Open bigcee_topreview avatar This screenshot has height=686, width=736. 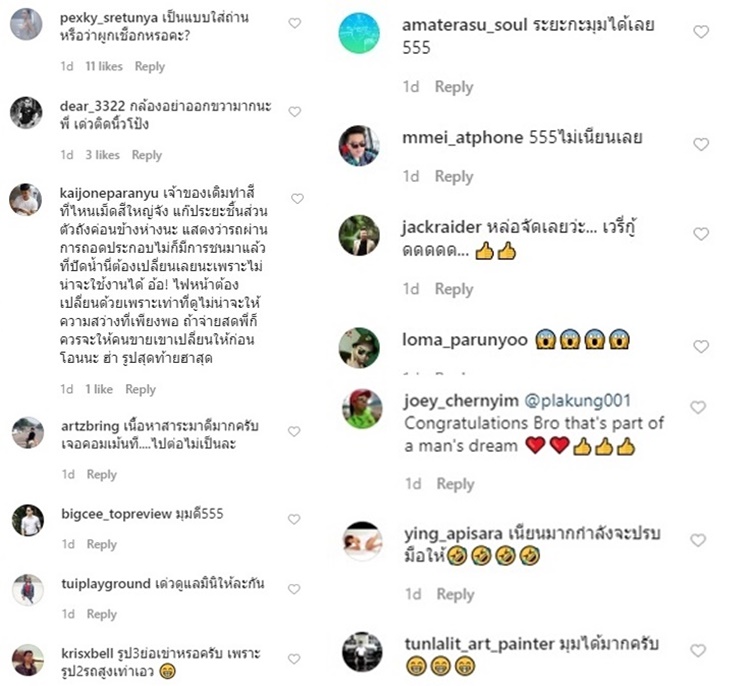(x=28, y=521)
